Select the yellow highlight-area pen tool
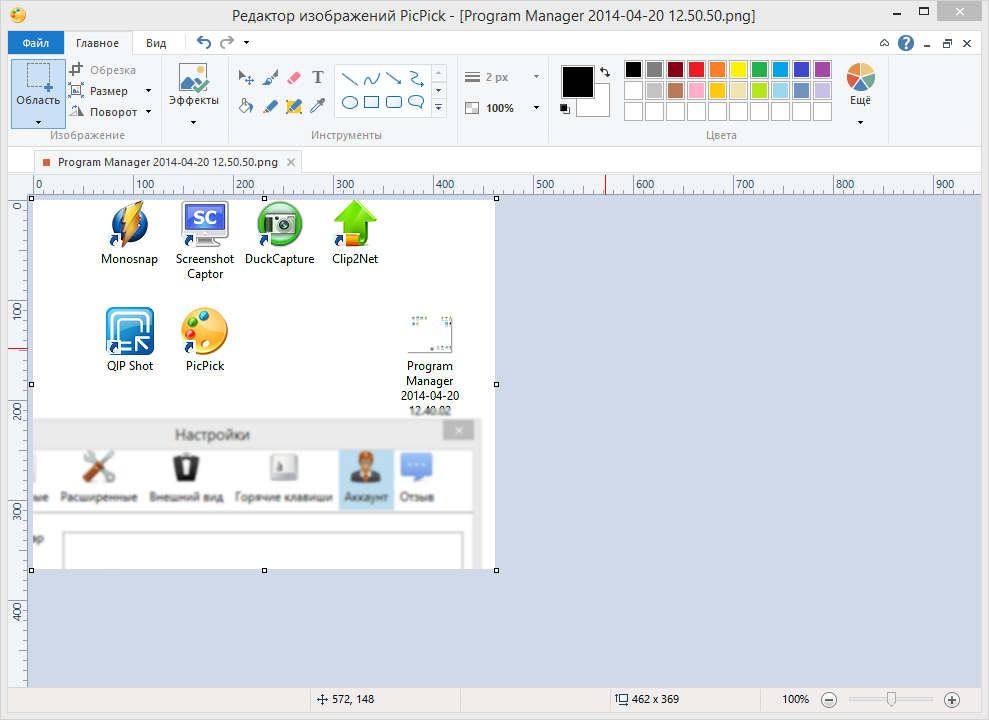 pyautogui.click(x=294, y=106)
